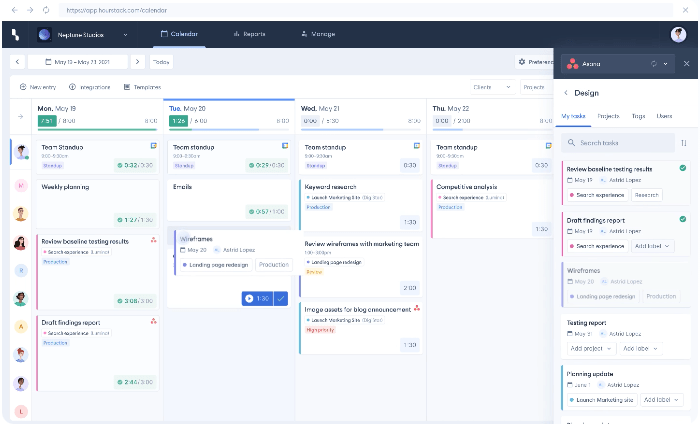Viewport: 700px width, 434px height.
Task: Go back from the Design project panel
Action: tap(566, 92)
